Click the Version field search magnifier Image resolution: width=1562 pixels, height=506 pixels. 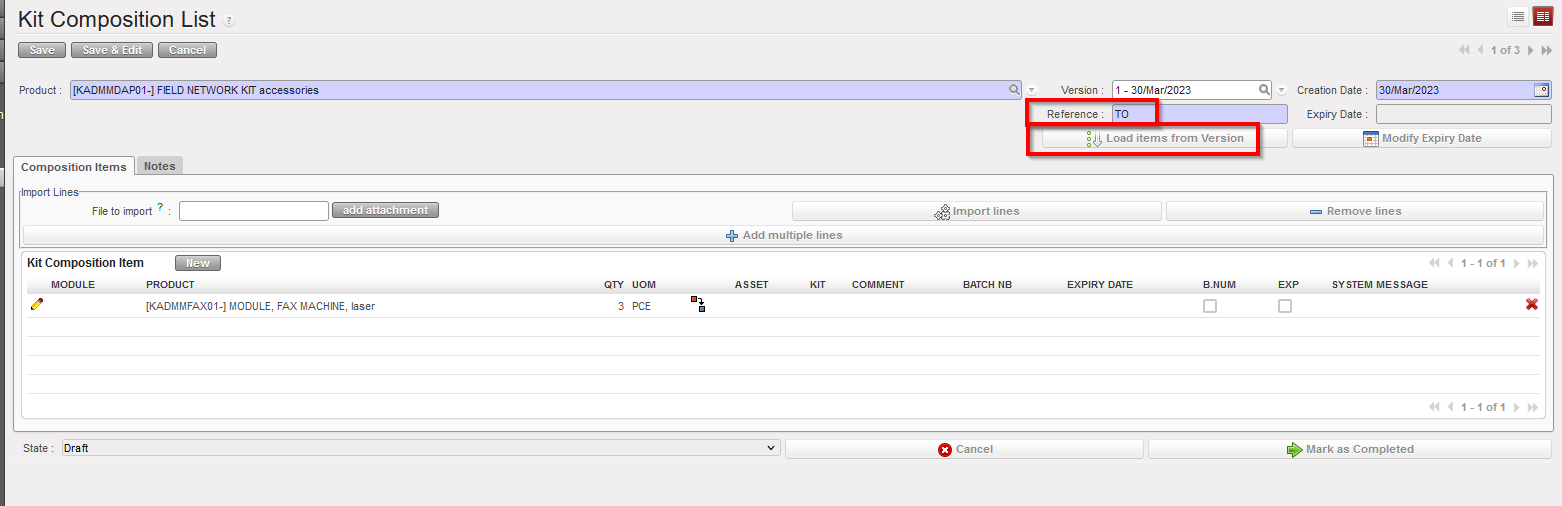pyautogui.click(x=1264, y=90)
